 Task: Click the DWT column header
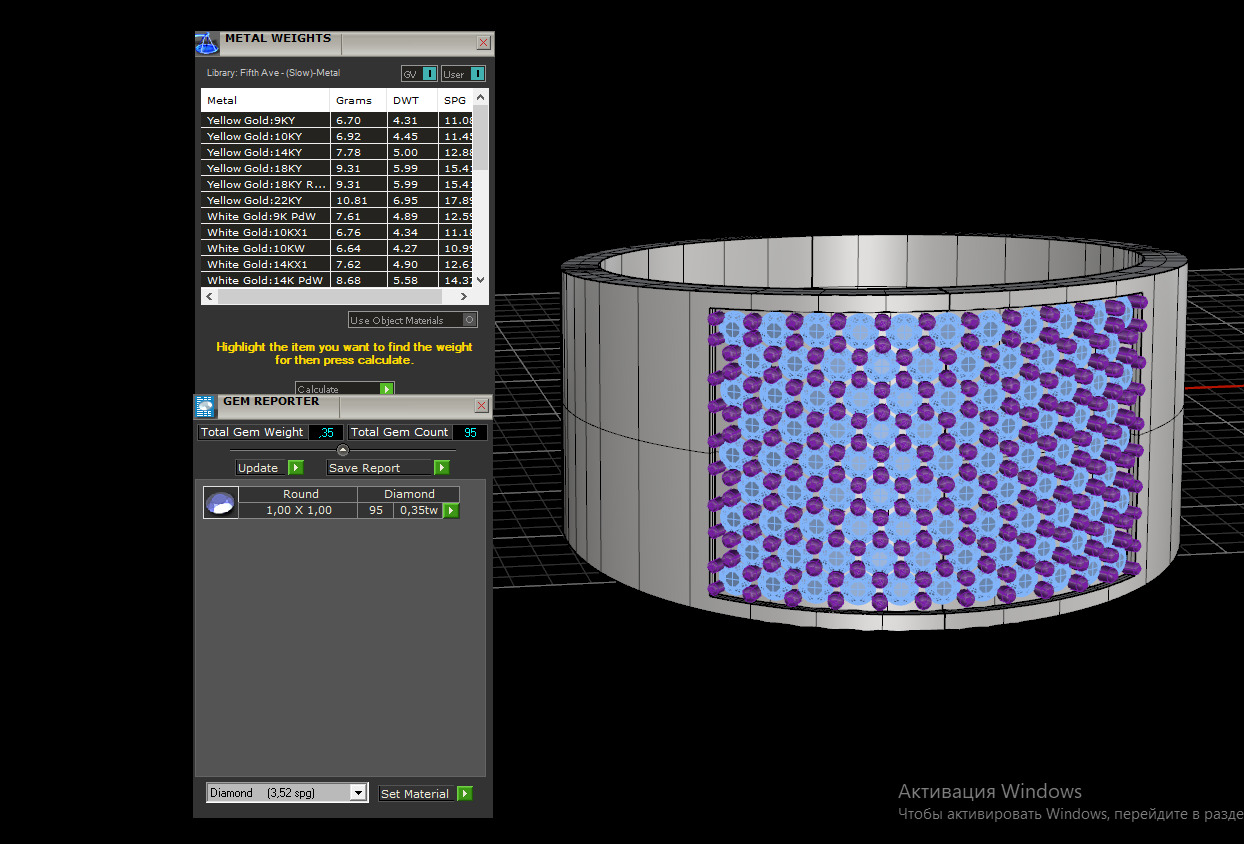[x=412, y=100]
